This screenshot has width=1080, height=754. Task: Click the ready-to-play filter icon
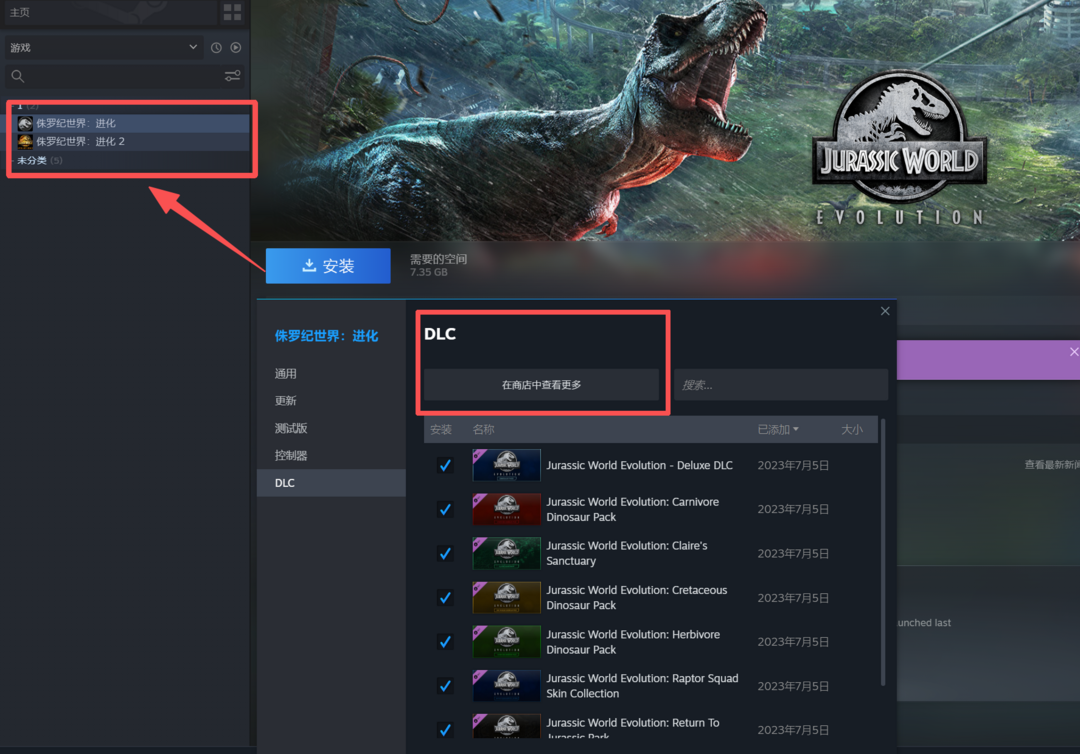click(x=236, y=48)
